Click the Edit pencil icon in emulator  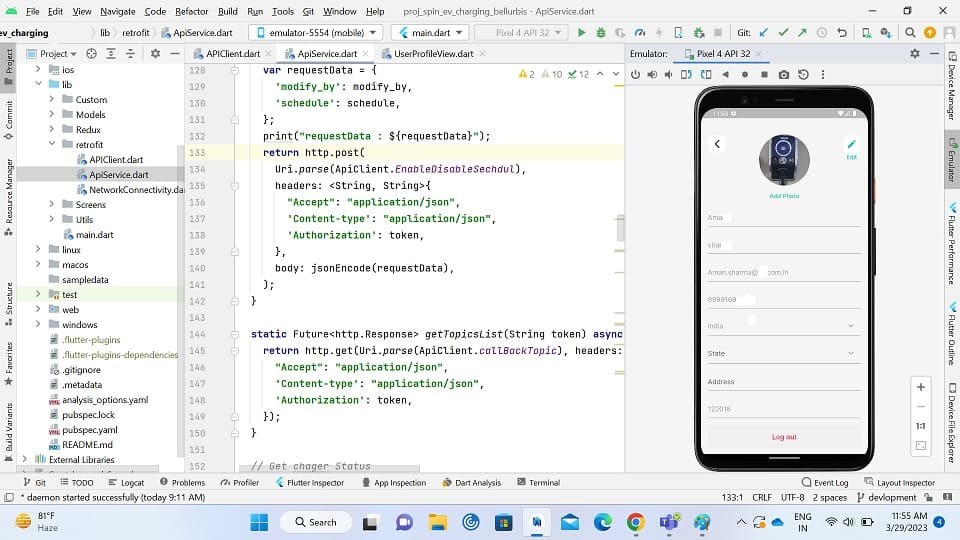[x=851, y=144]
